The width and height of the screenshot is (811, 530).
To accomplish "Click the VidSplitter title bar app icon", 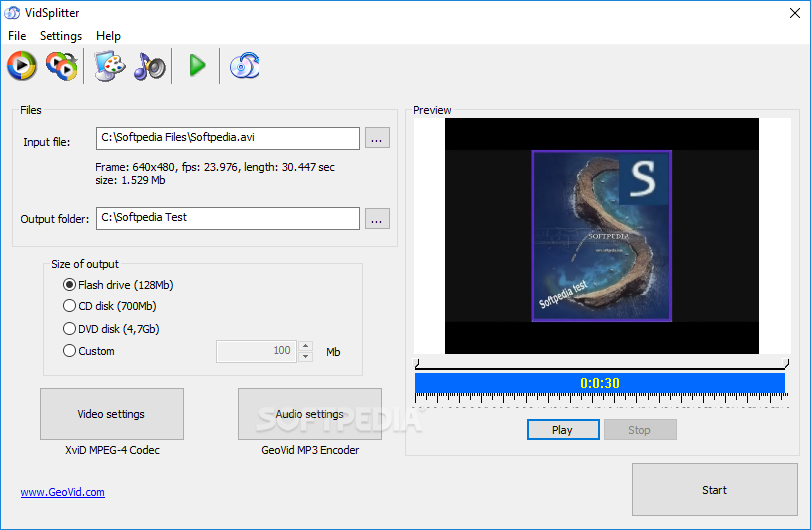I will (x=12, y=13).
